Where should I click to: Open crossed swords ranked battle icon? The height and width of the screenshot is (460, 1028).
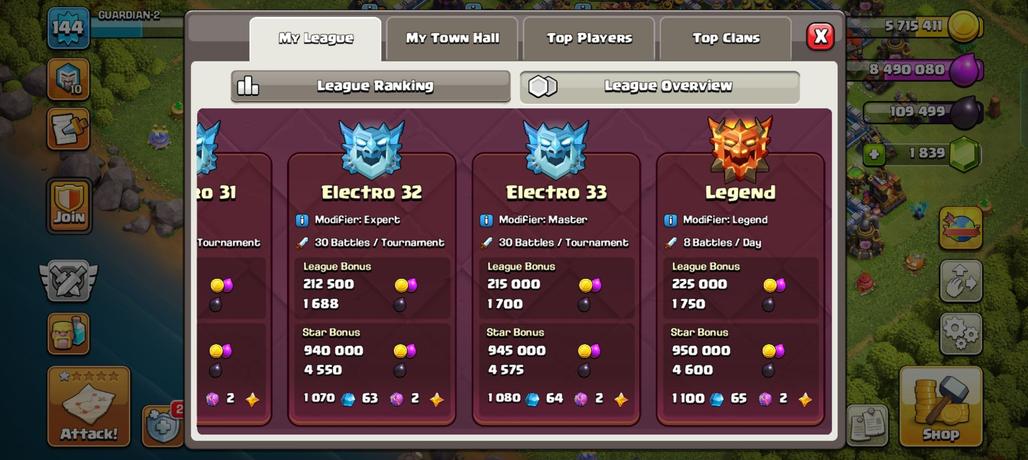click(68, 280)
